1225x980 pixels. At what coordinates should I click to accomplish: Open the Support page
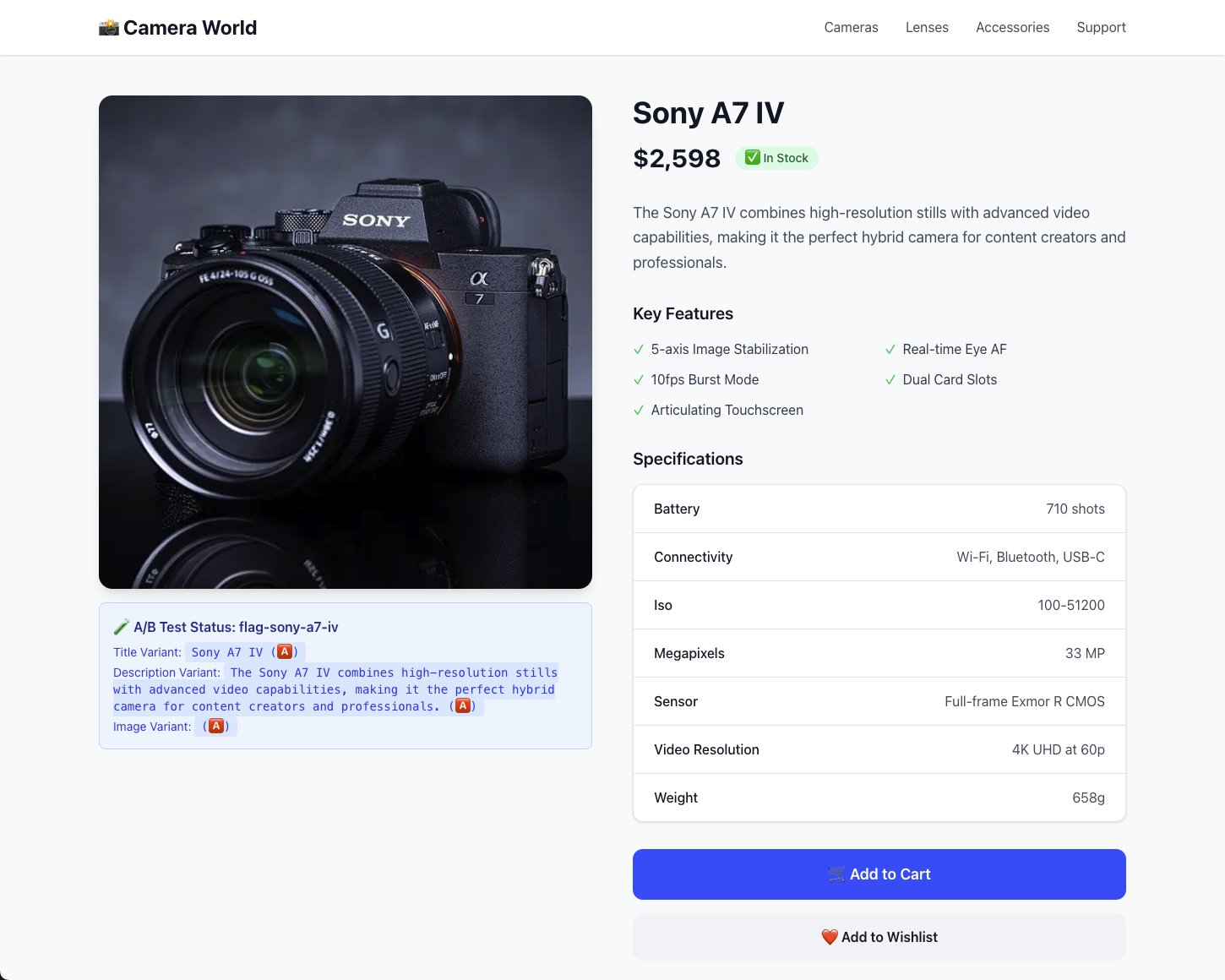pos(1101,28)
